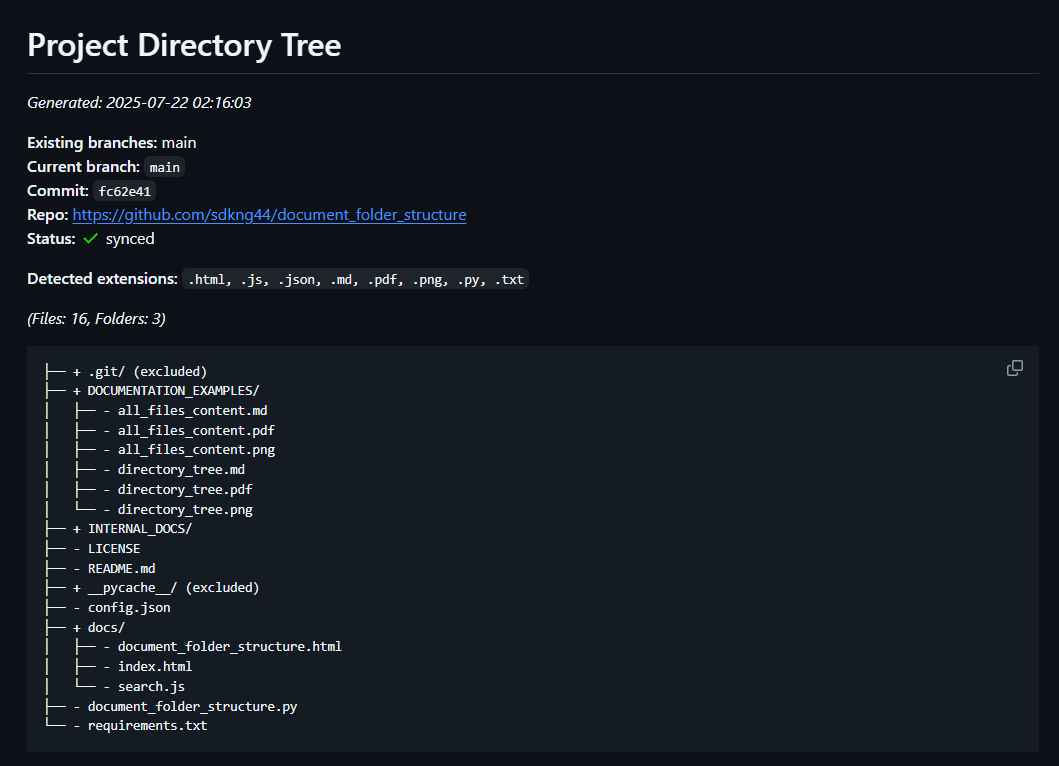This screenshot has width=1059, height=766.
Task: Select all_files_content.md in the tree
Action: tap(192, 410)
